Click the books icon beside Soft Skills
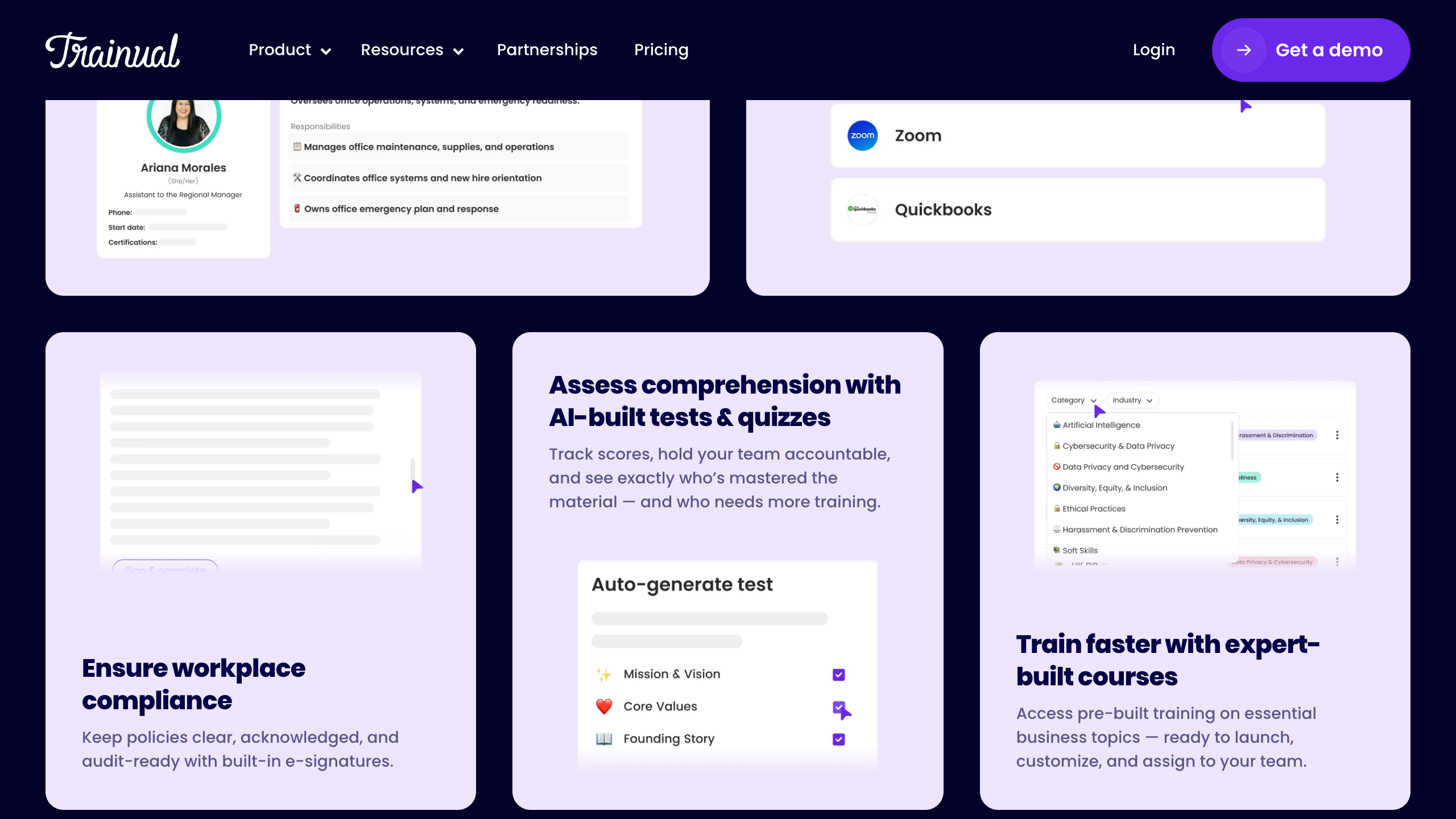This screenshot has height=819, width=1456. pos(1056,550)
